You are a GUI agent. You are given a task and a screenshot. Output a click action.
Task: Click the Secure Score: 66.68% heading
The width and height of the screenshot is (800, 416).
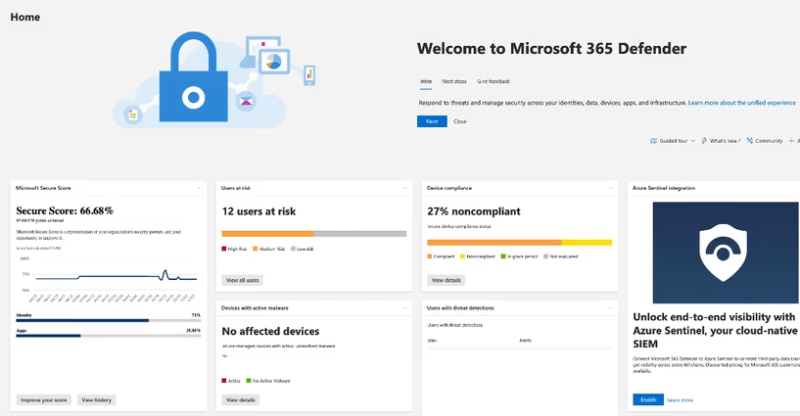coord(65,211)
